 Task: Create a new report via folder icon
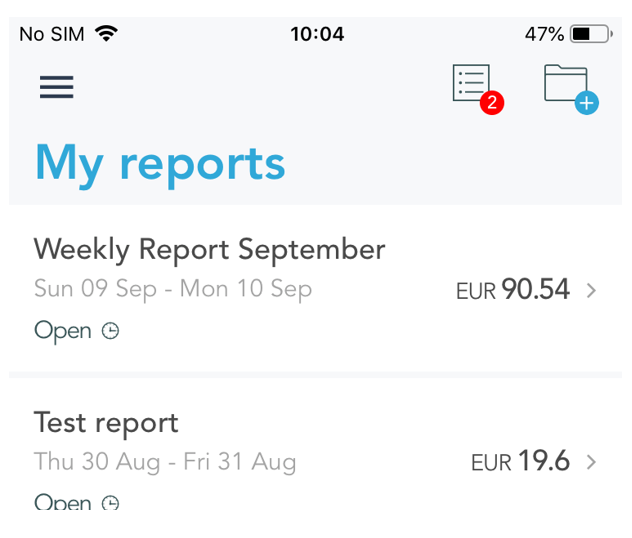click(x=569, y=86)
